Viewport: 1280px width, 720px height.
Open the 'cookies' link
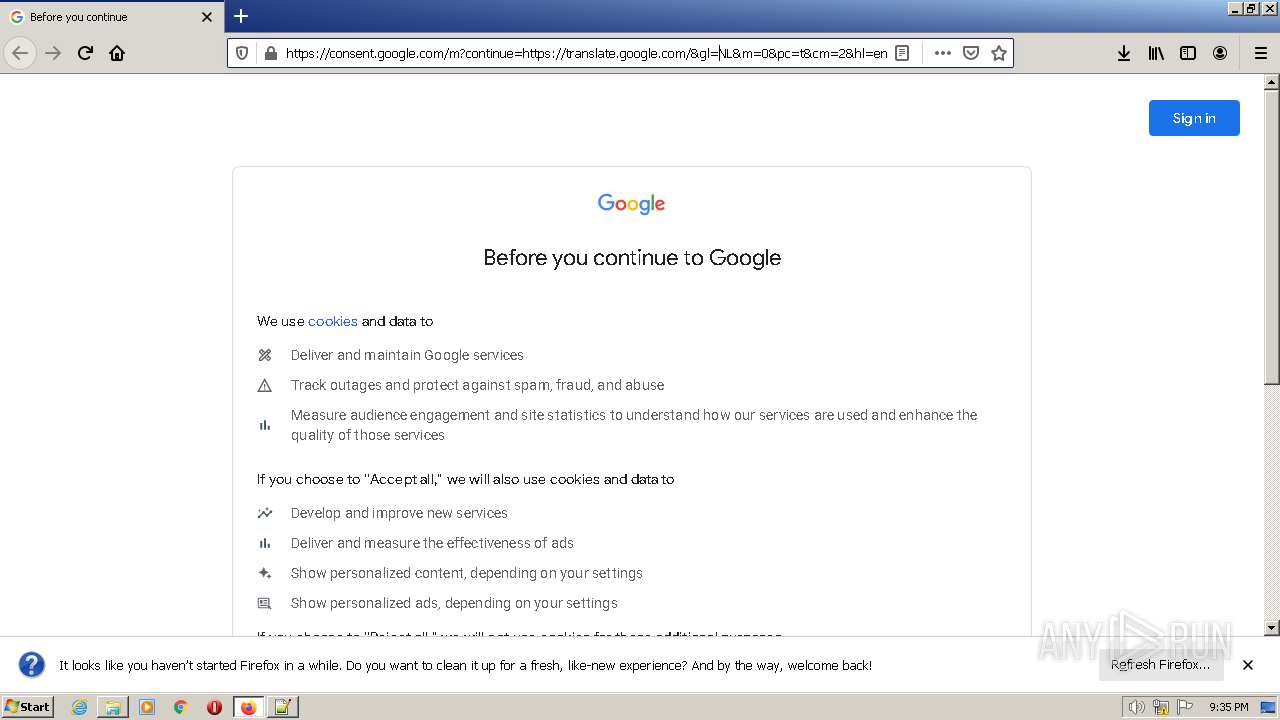click(333, 321)
